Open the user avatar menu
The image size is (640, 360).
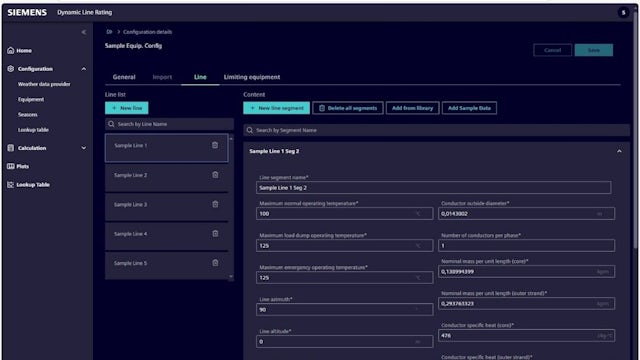pyautogui.click(x=623, y=12)
